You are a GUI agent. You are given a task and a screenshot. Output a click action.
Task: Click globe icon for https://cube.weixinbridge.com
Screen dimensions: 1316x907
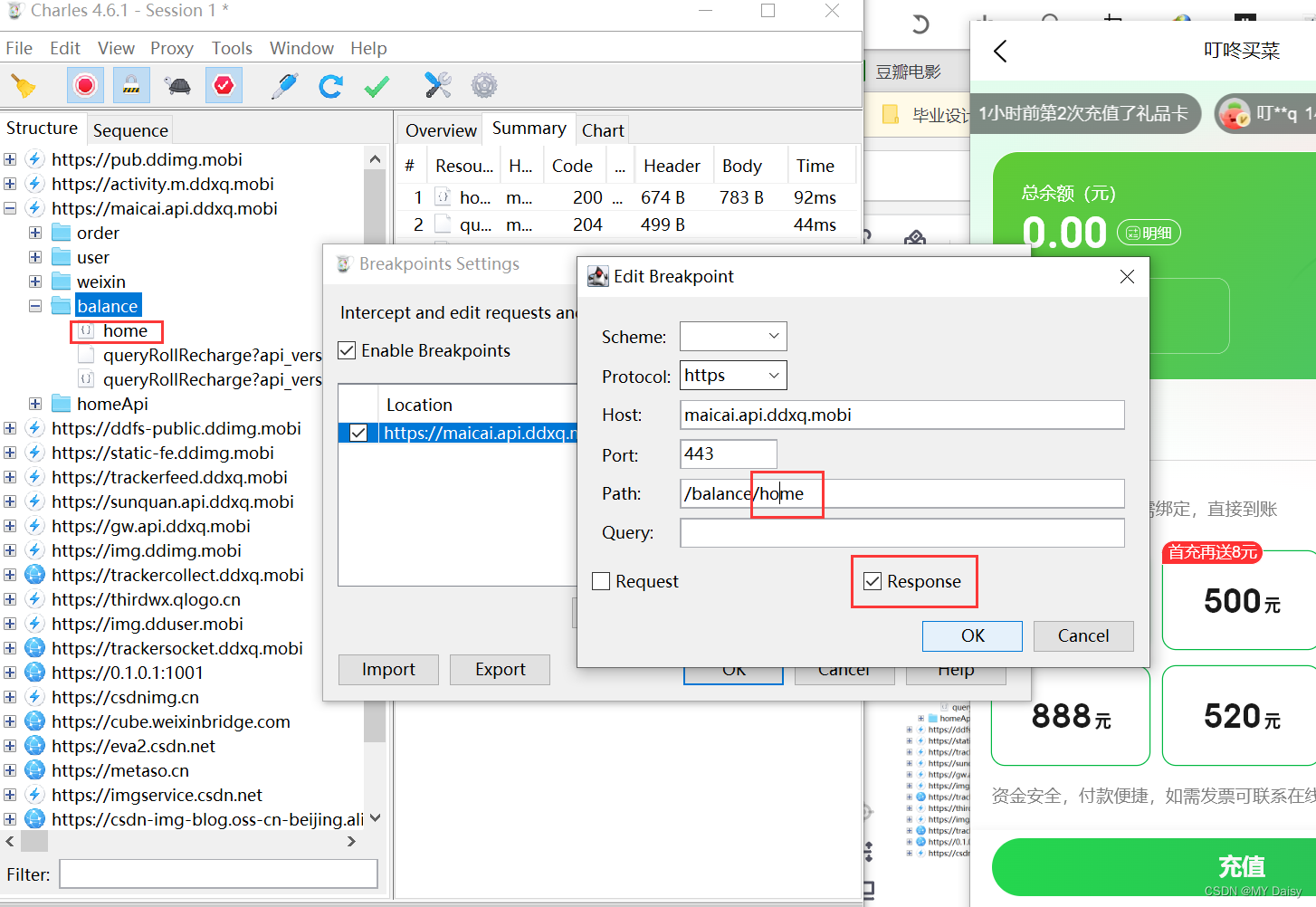click(x=34, y=721)
